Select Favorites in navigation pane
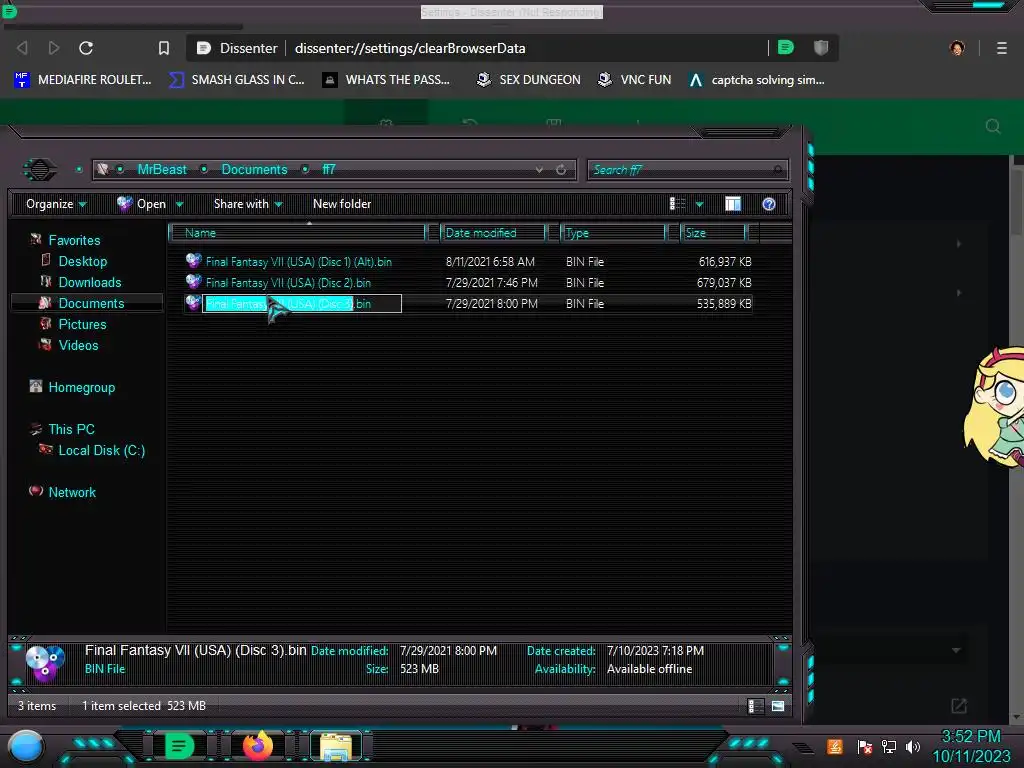Screen dimensions: 1024x768 click(x=74, y=240)
